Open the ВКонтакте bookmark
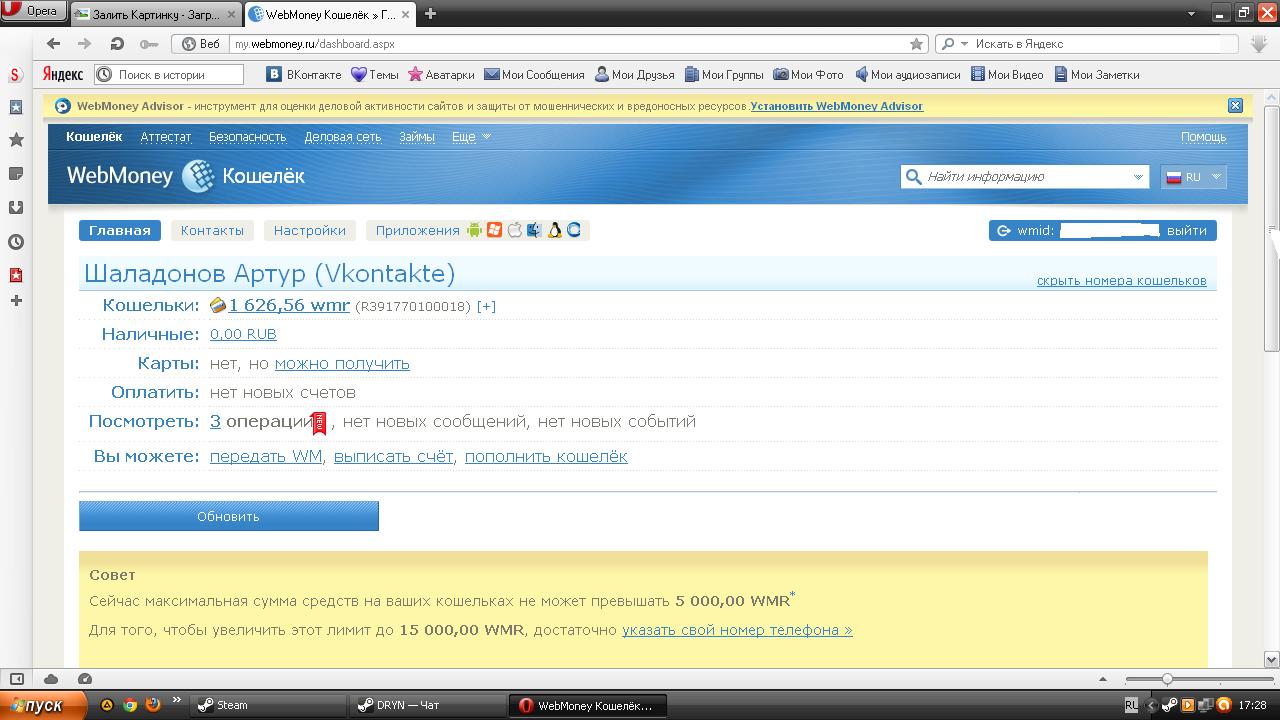The width and height of the screenshot is (1280, 720). coord(304,74)
